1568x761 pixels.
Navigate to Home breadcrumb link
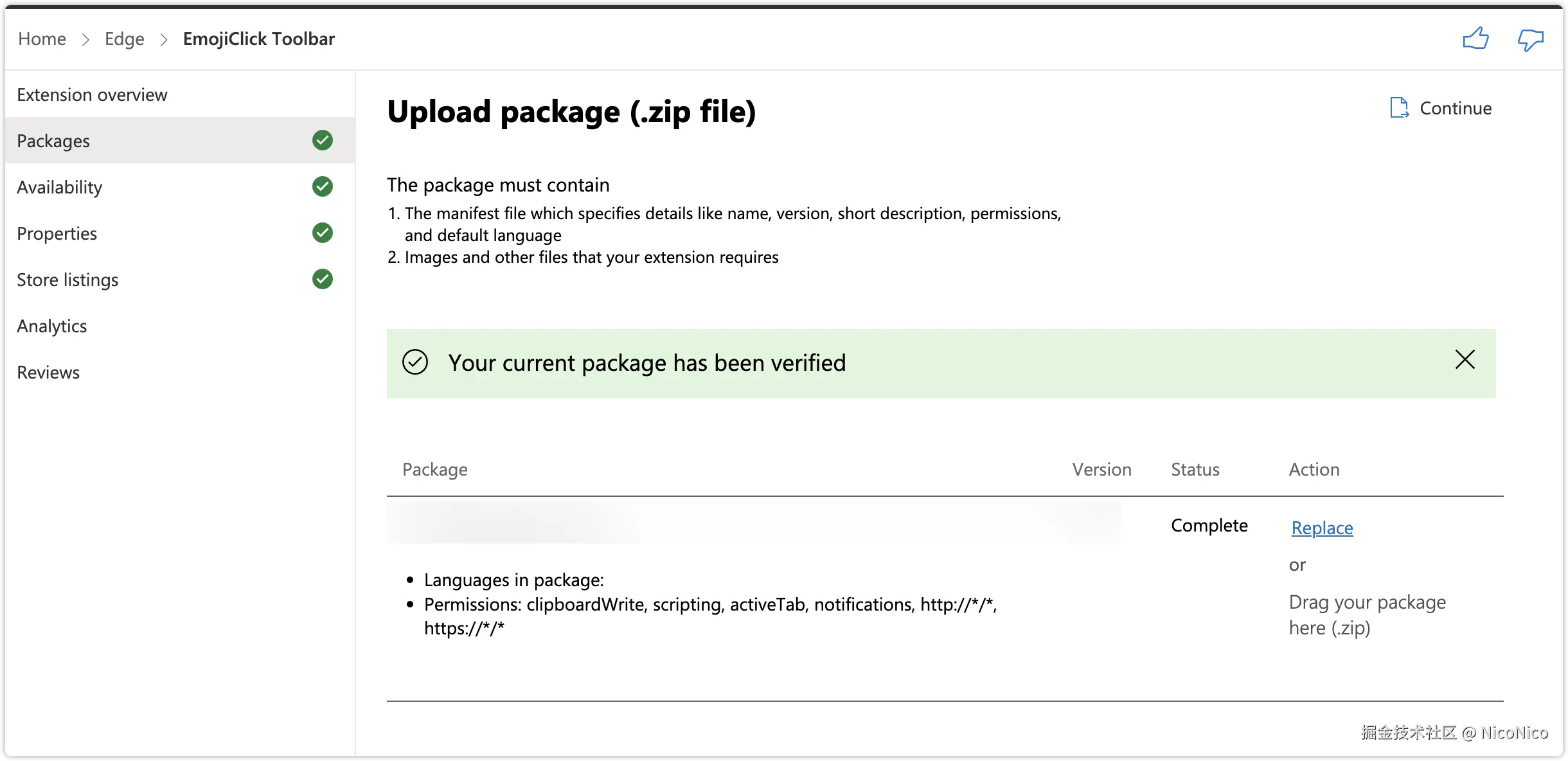[x=42, y=39]
